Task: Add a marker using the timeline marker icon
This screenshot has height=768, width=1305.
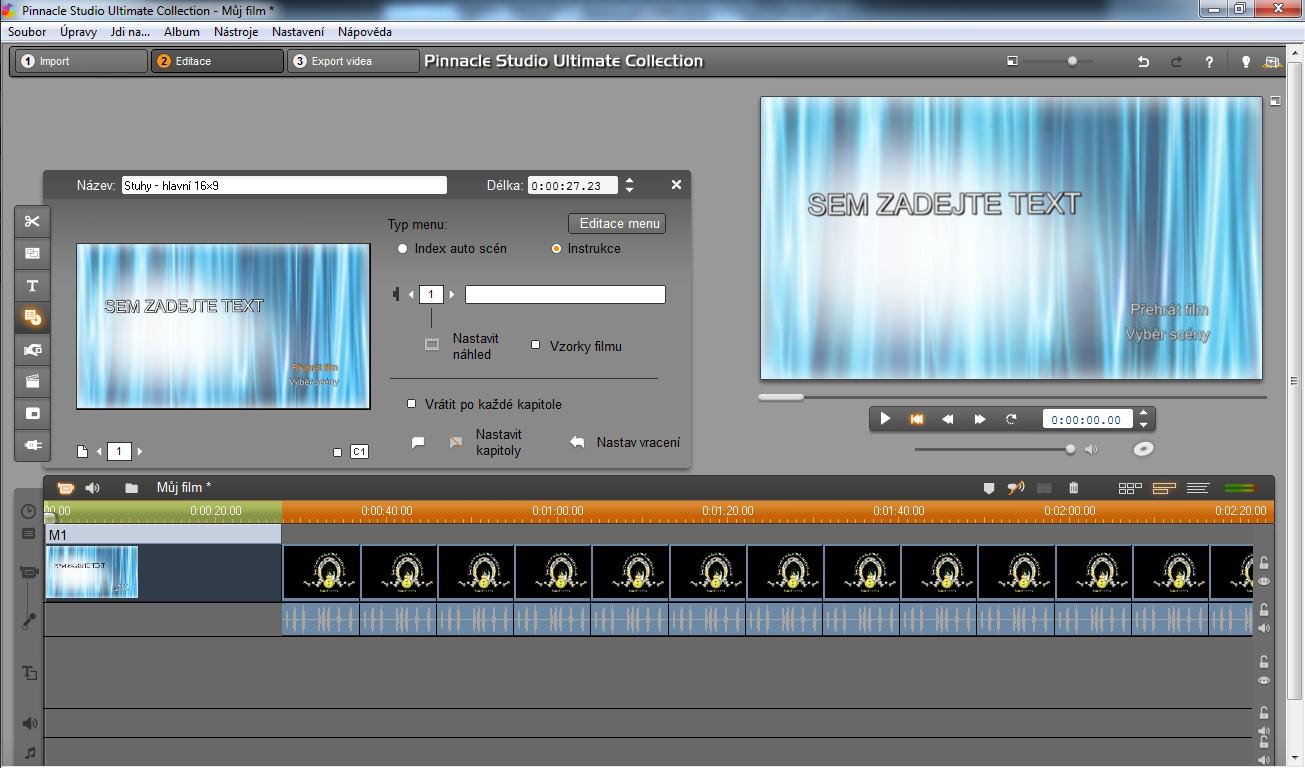Action: pos(989,488)
